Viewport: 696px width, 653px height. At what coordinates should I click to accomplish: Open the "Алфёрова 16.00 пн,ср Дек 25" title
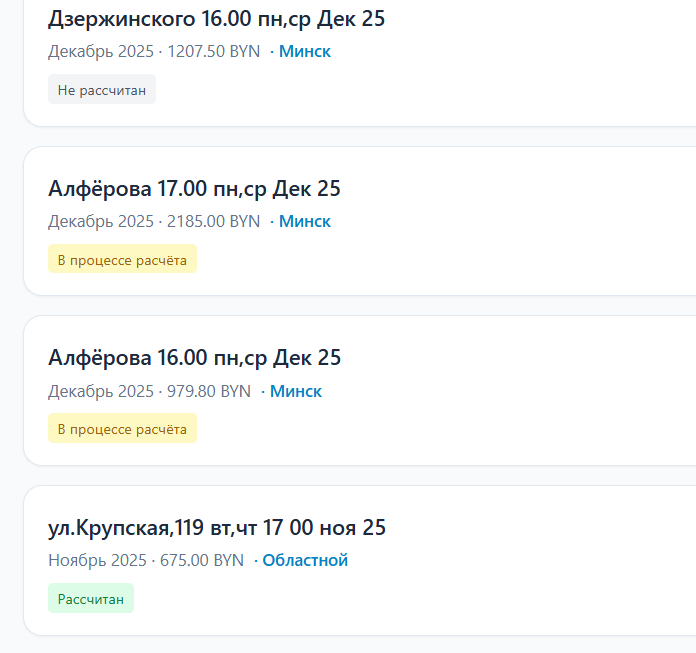(x=194, y=358)
